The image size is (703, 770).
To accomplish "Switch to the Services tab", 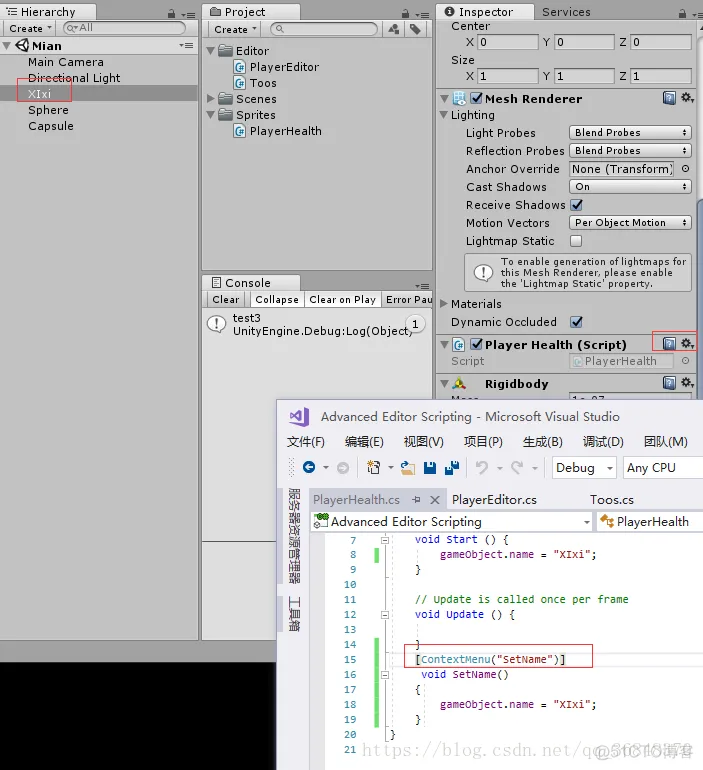I will (x=566, y=12).
